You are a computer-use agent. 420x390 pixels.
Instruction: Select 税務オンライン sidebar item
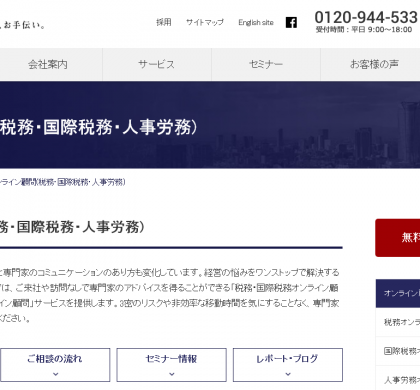click(x=398, y=322)
